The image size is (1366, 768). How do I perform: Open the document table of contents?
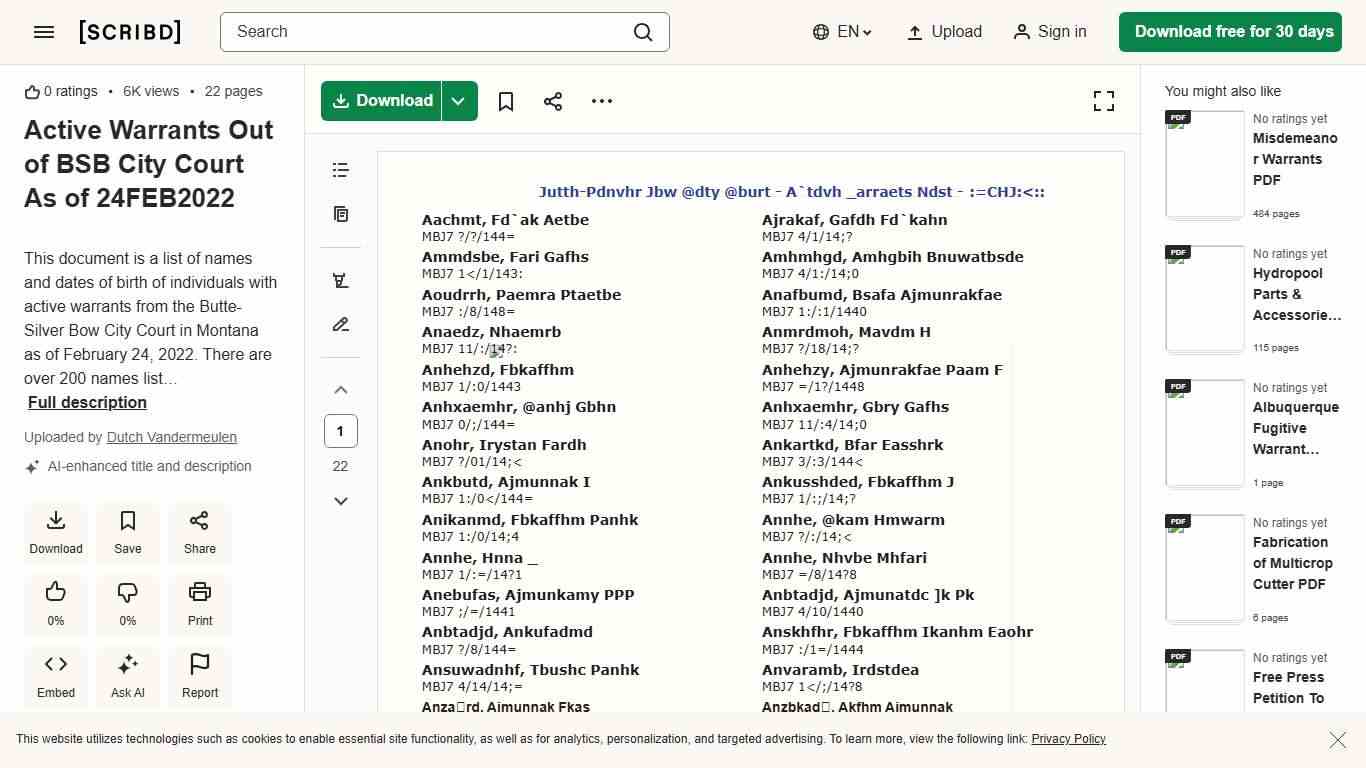[340, 170]
